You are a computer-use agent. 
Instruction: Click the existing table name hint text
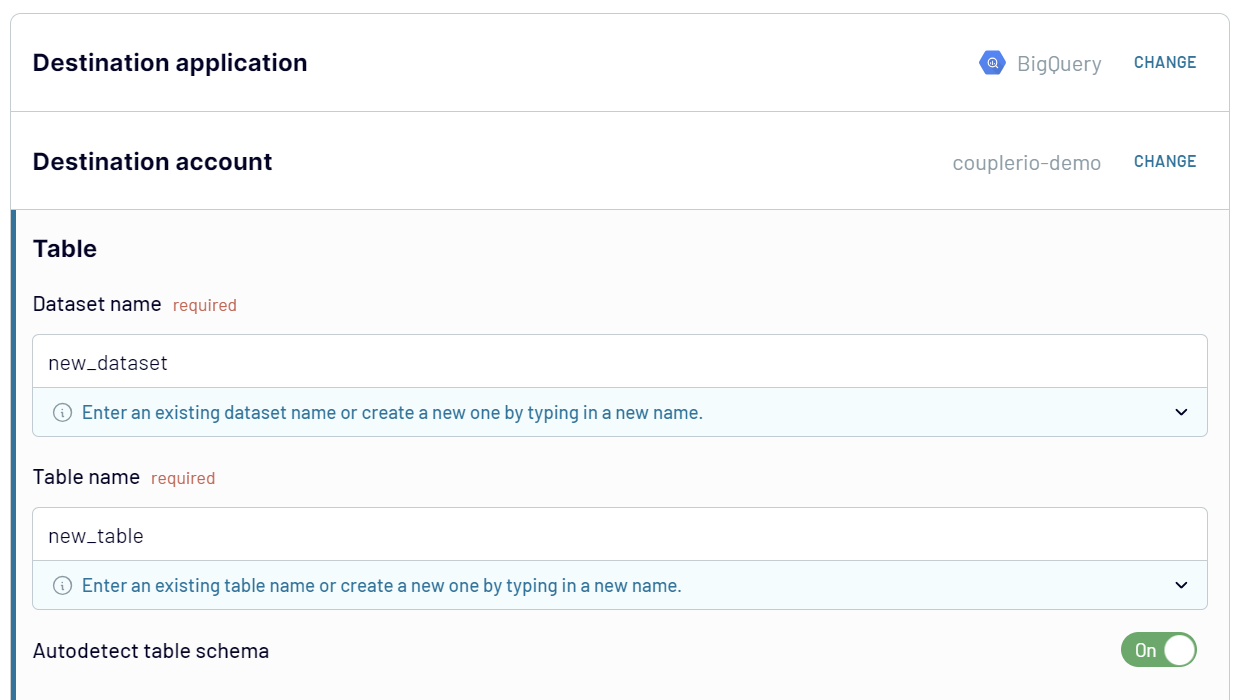click(381, 586)
